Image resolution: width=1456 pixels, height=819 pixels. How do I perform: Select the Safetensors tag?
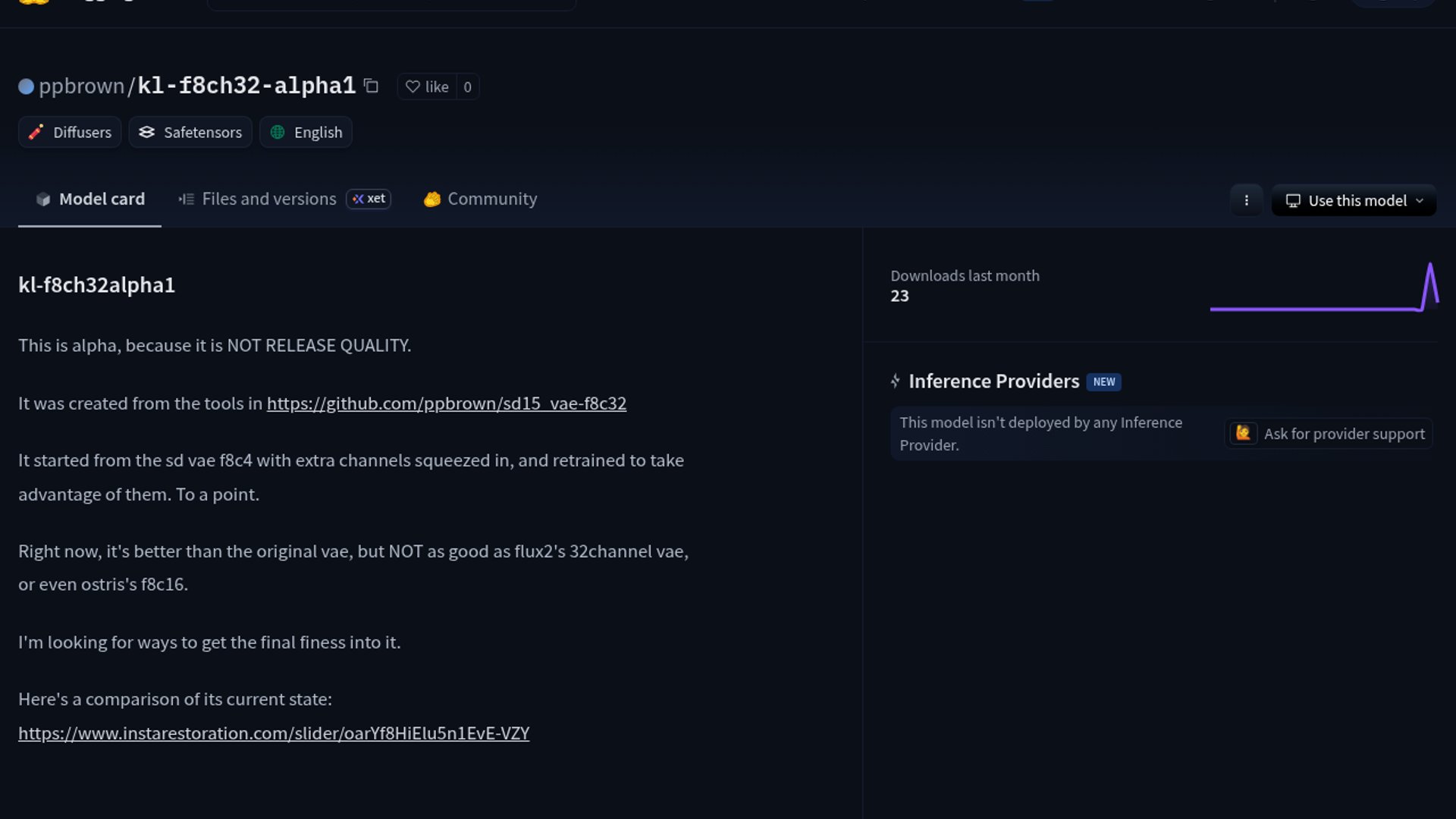190,132
